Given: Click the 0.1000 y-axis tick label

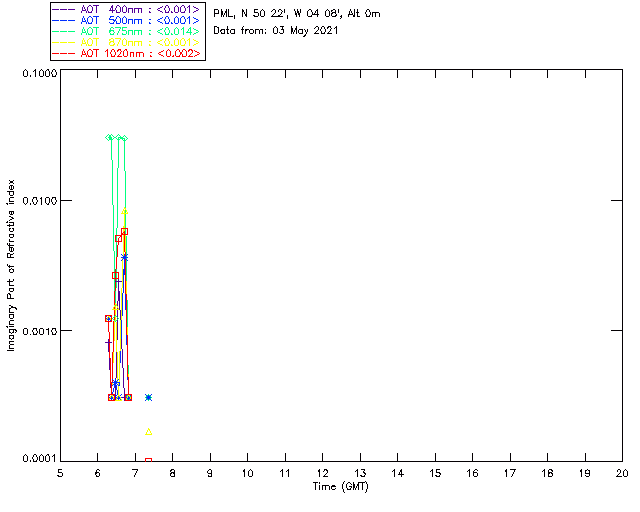Looking at the screenshot, I should click(x=38, y=74).
